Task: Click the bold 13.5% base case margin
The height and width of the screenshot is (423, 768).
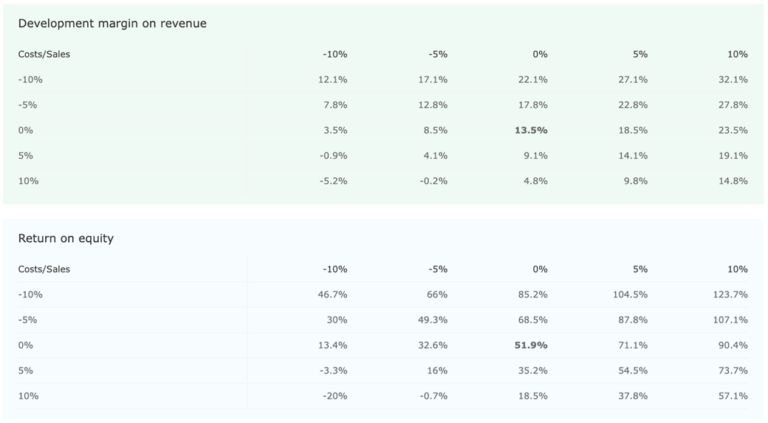Action: tap(531, 130)
